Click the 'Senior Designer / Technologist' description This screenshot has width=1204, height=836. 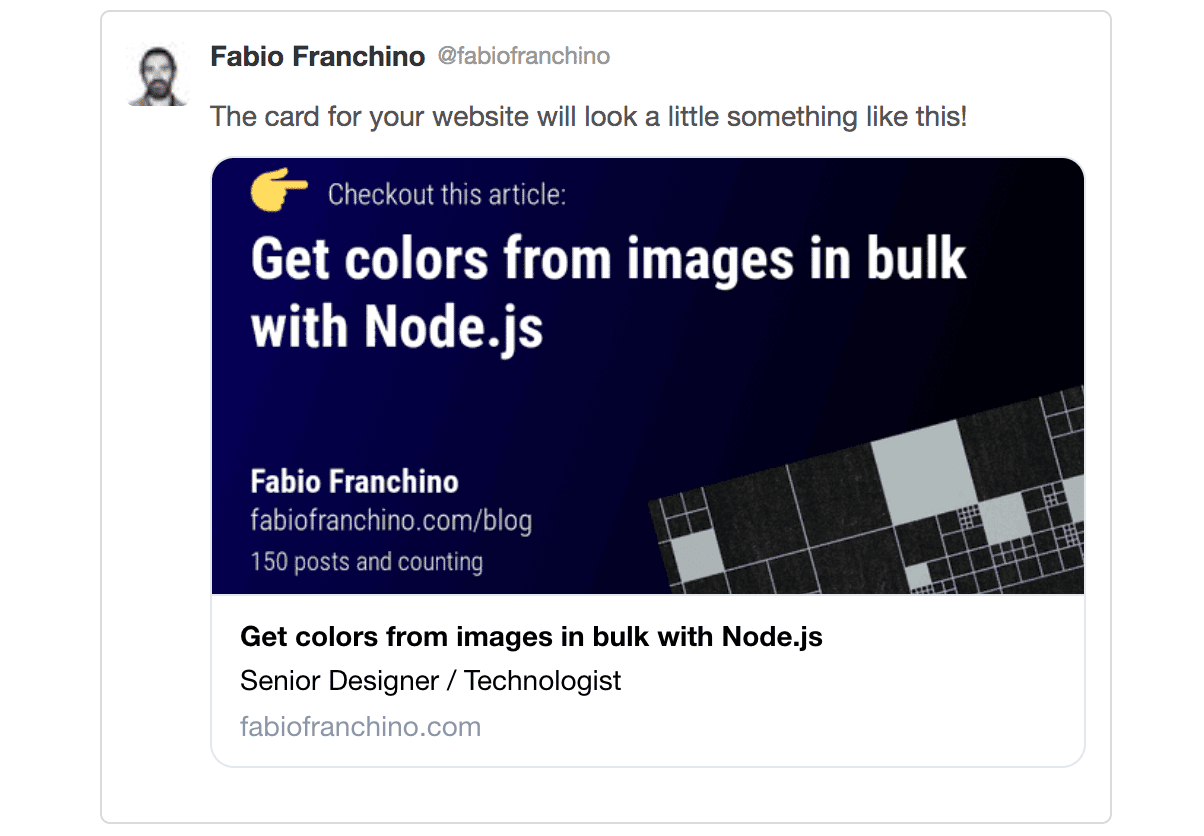coord(431,681)
